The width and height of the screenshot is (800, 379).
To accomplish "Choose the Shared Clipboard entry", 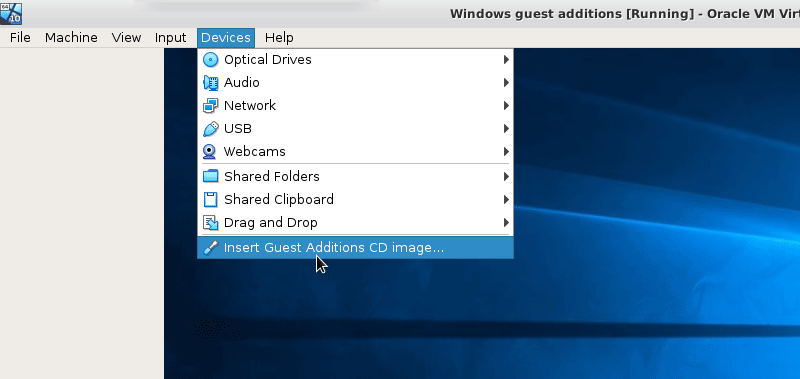I will pos(356,199).
